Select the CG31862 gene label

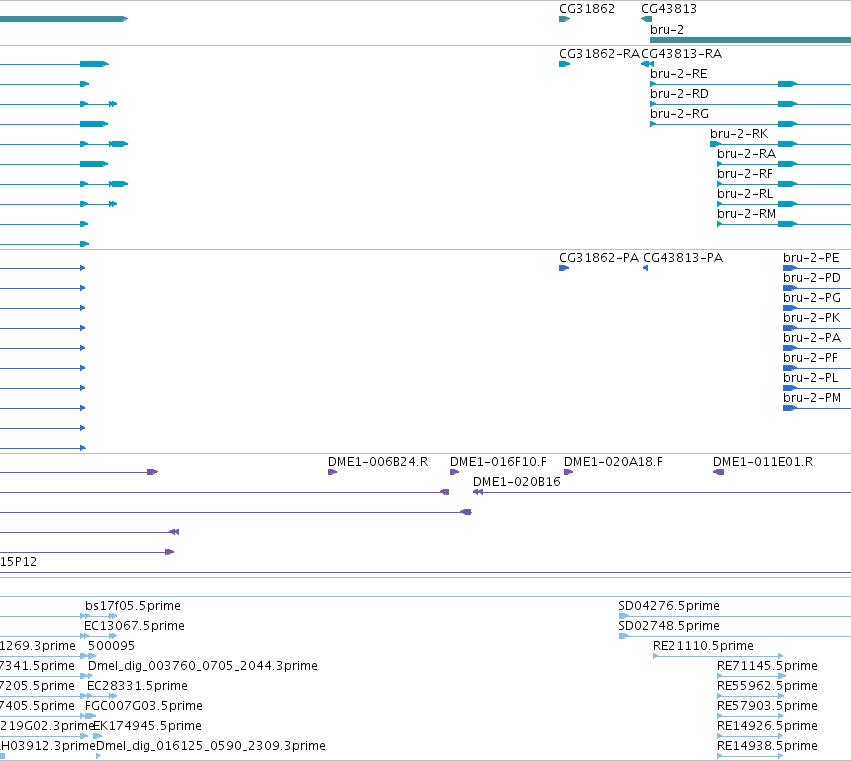pyautogui.click(x=587, y=9)
